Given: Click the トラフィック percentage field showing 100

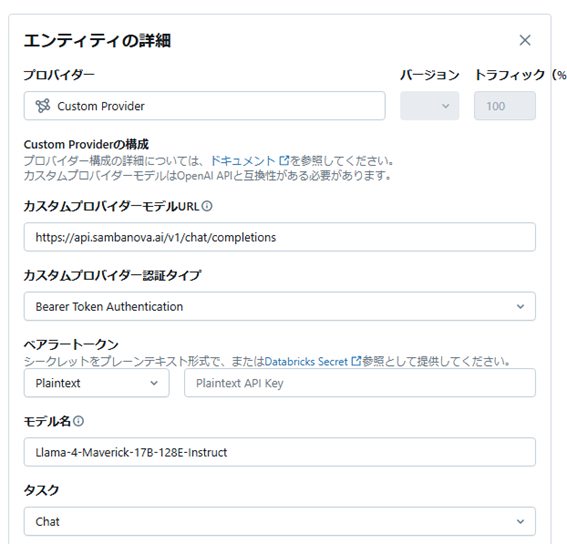Looking at the screenshot, I should coord(505,106).
